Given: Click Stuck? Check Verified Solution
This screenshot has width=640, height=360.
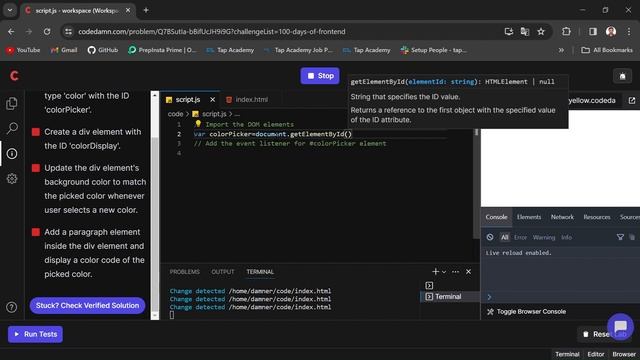Looking at the screenshot, I should click(x=87, y=305).
